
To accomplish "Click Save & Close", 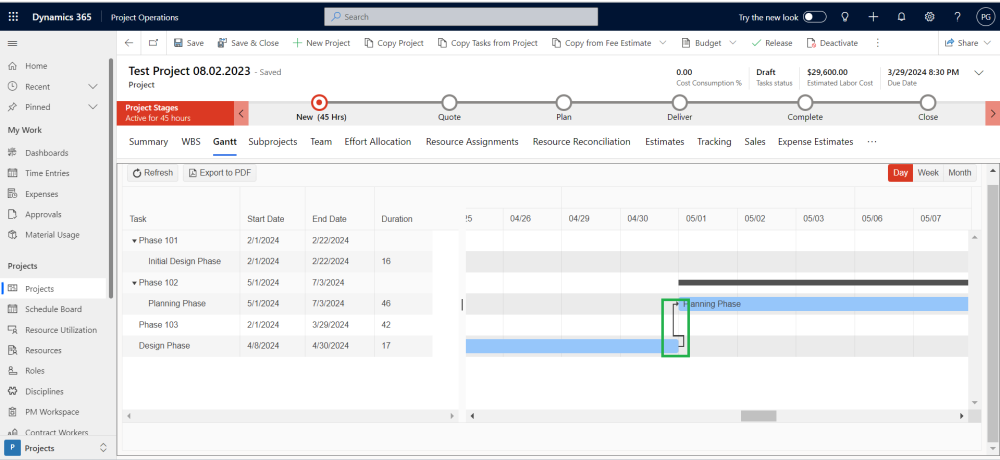I will point(248,43).
